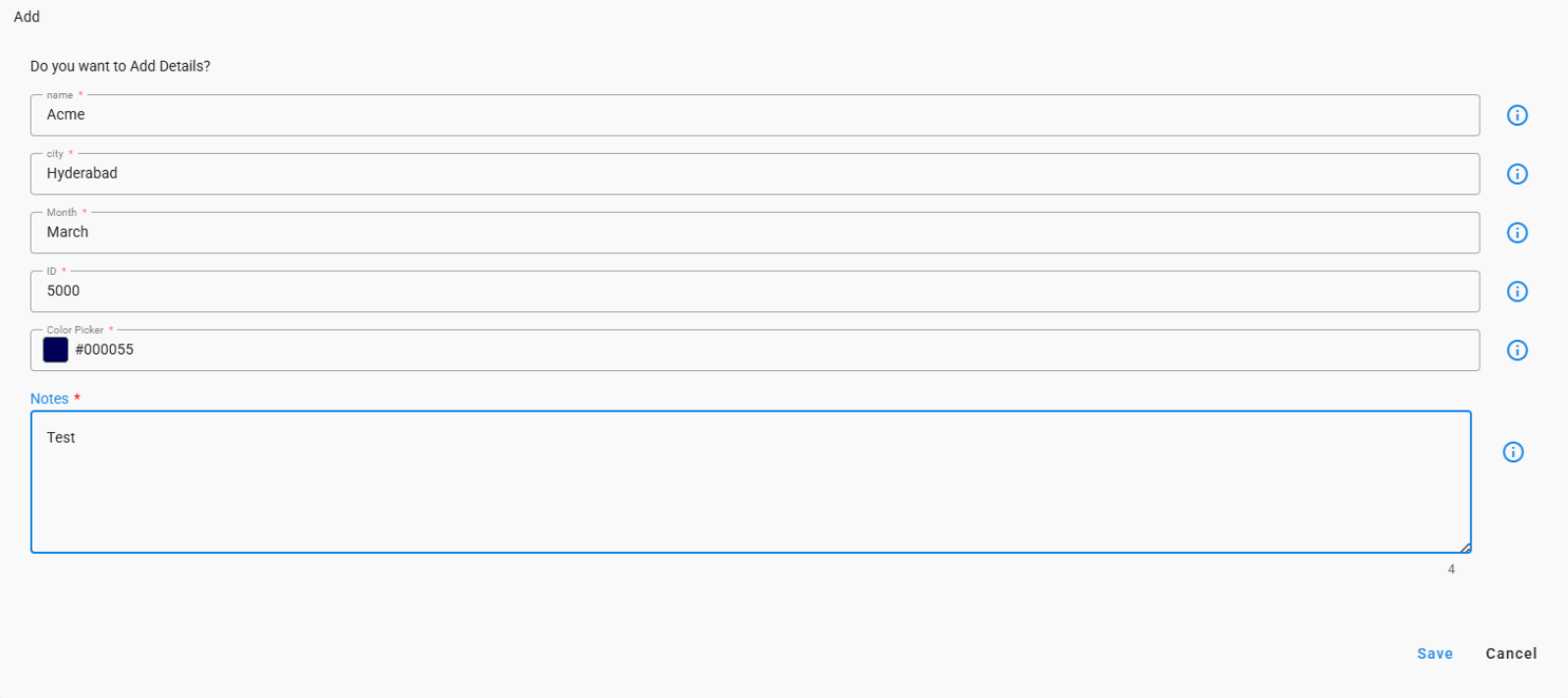This screenshot has width=1568, height=698.
Task: Cancel the Add dialog
Action: 1511,654
